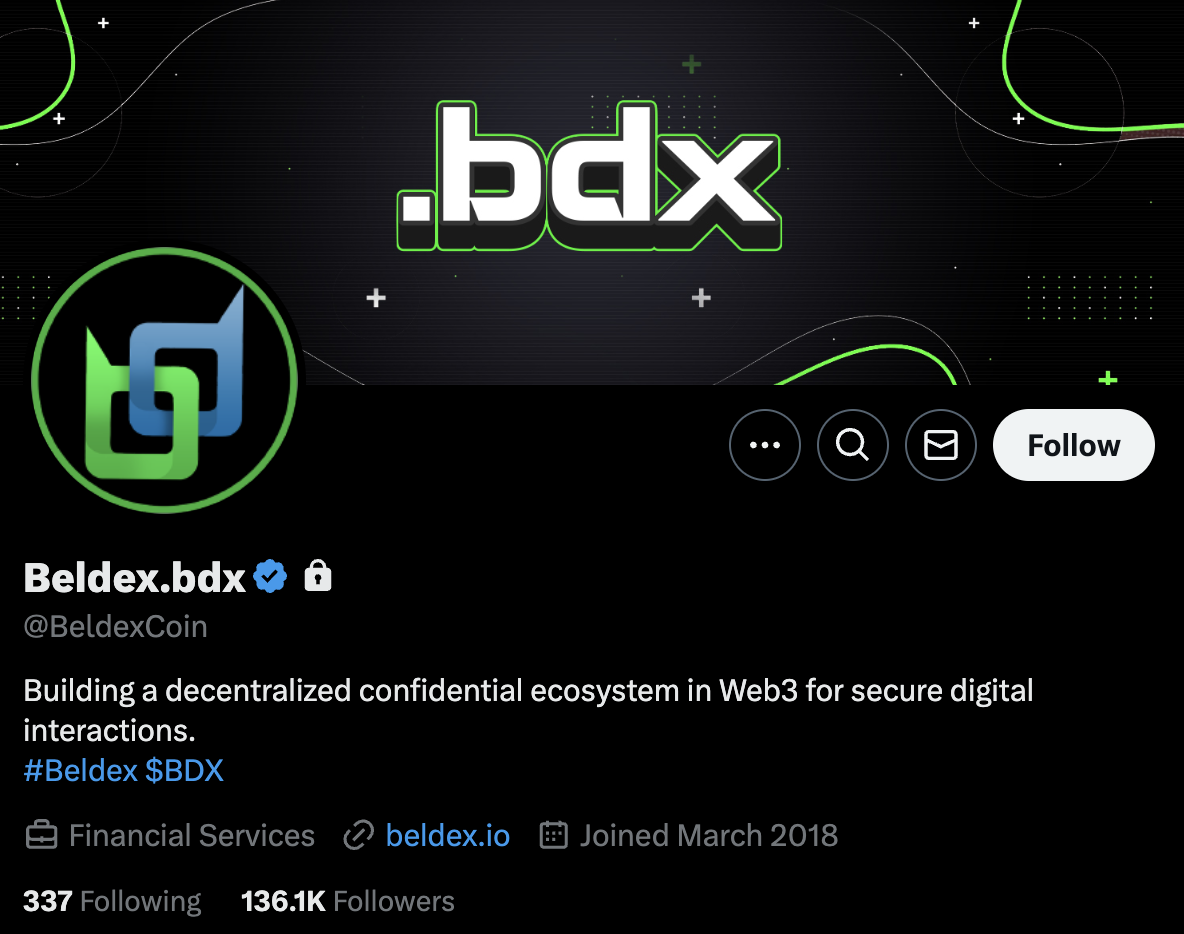Image resolution: width=1184 pixels, height=934 pixels.
Task: Open the 136.1K Followers list
Action: tap(348, 902)
